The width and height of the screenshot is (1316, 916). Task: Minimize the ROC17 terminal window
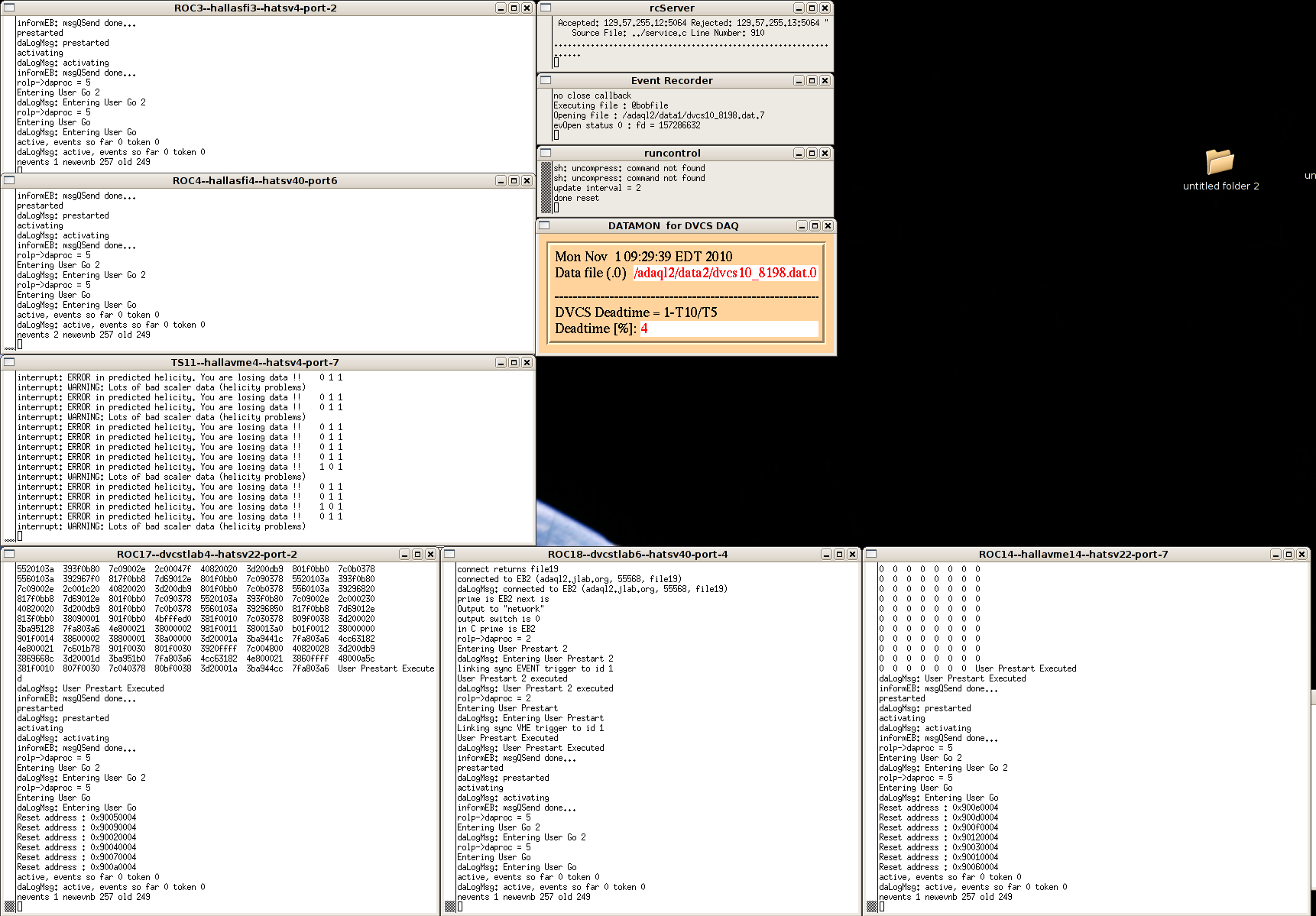click(404, 555)
